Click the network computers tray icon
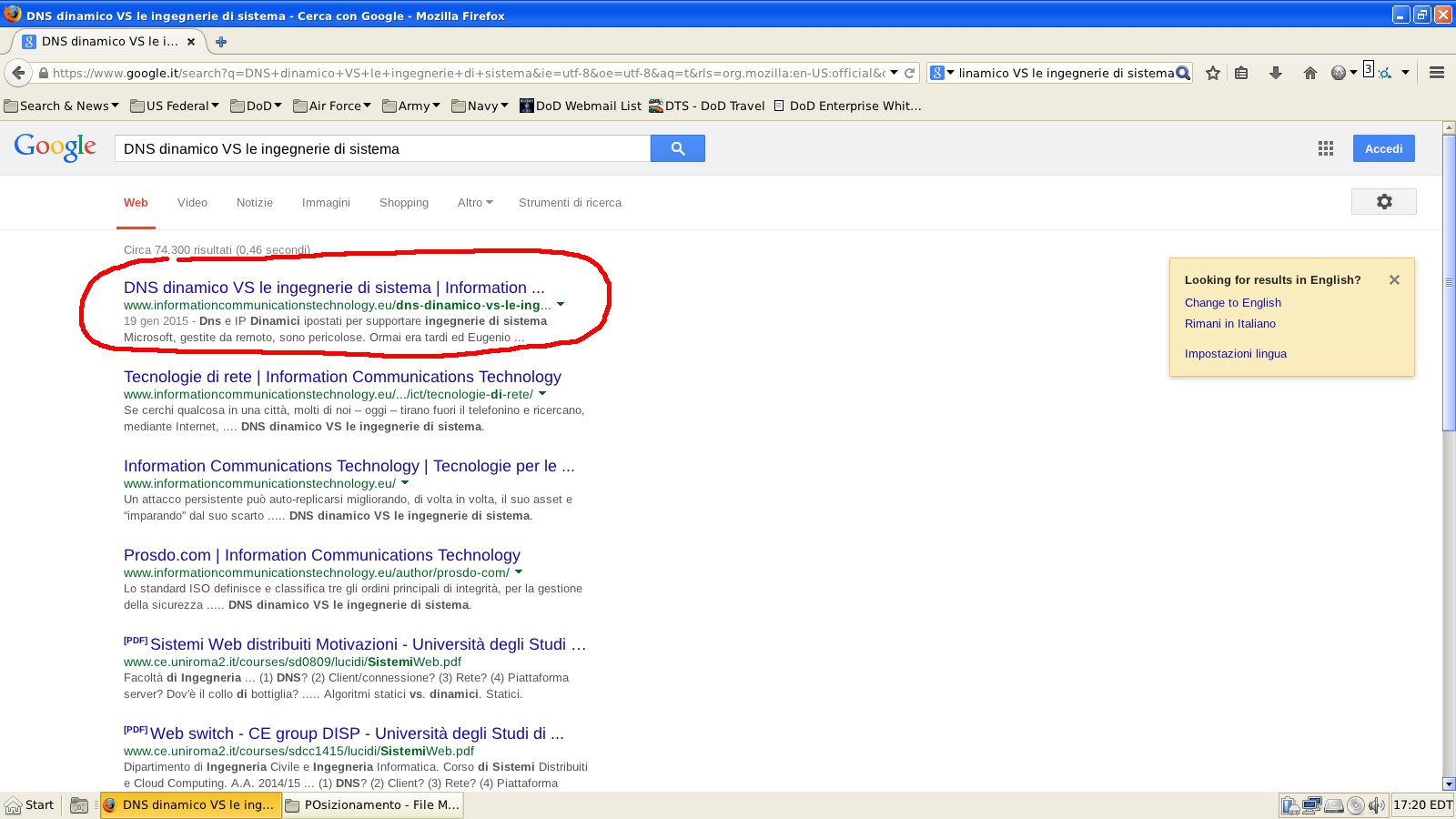The image size is (1456, 819). point(1311,804)
